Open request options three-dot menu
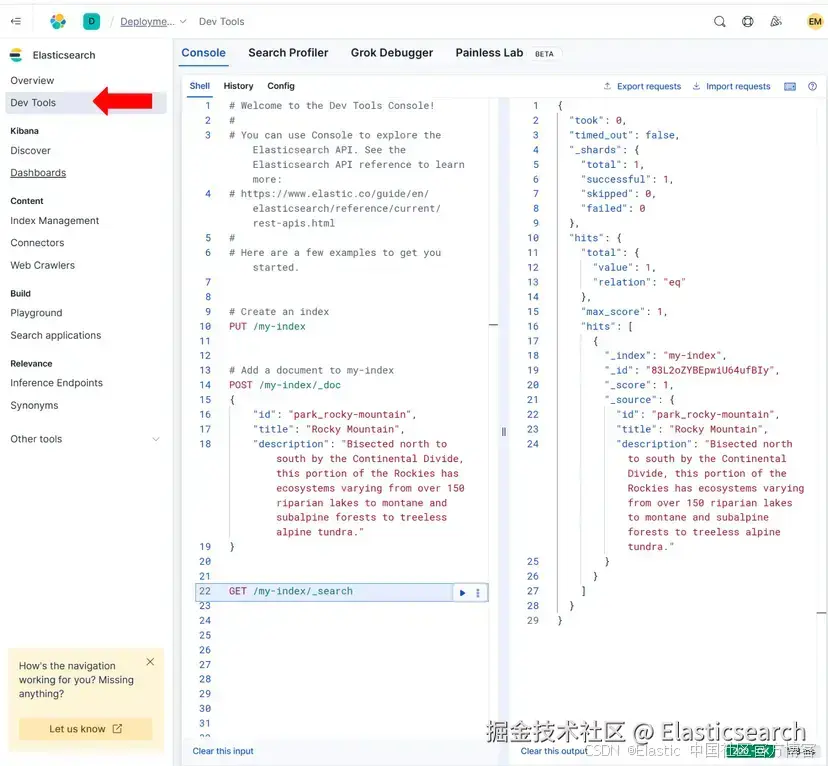This screenshot has width=828, height=766. (478, 593)
